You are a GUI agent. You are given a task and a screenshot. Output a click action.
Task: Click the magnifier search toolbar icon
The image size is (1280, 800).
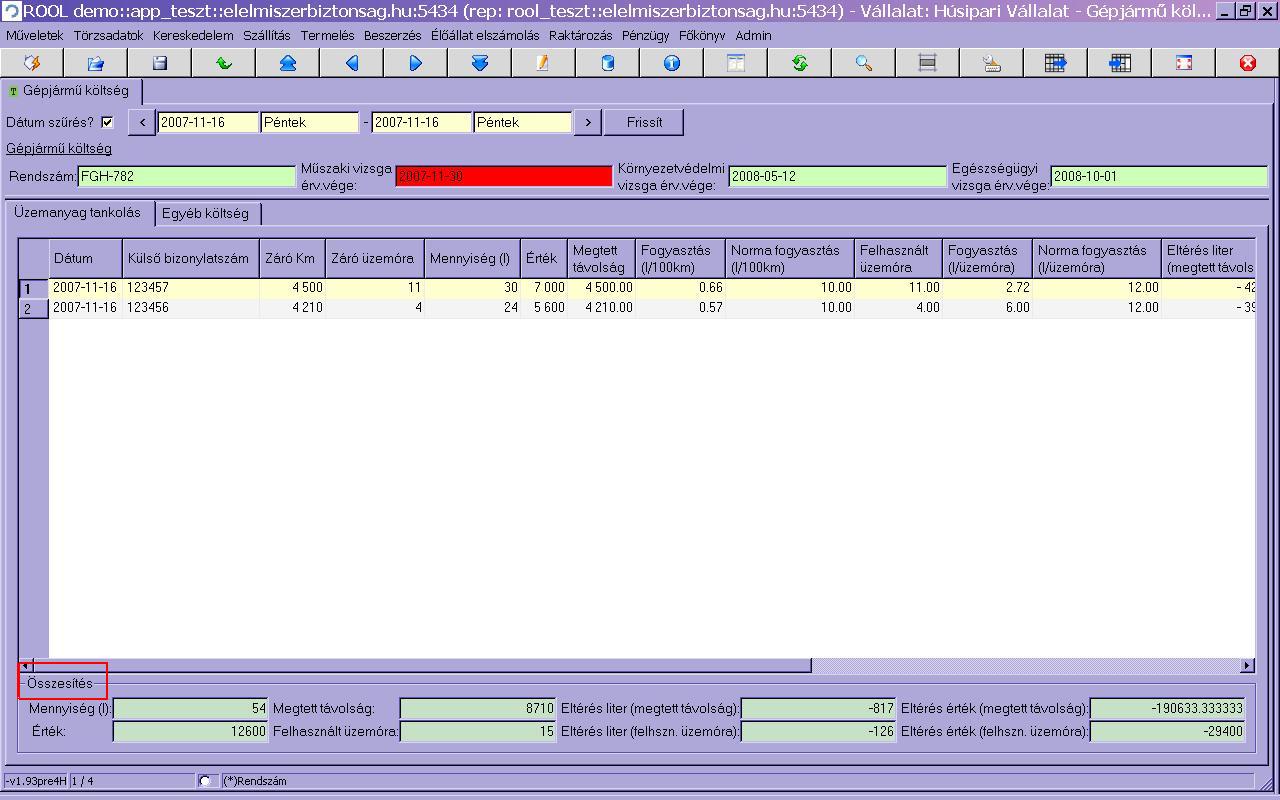[864, 63]
